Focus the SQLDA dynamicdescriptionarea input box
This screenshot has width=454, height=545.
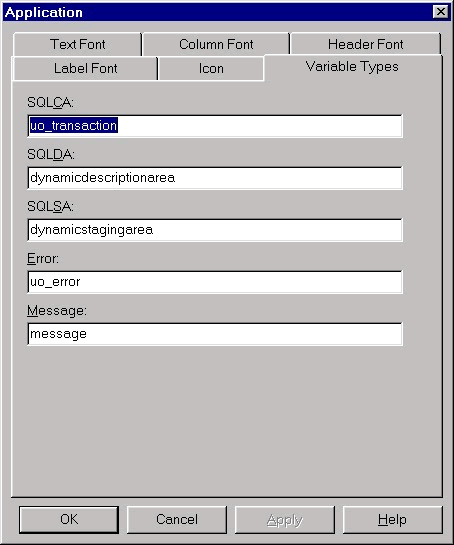[215, 178]
